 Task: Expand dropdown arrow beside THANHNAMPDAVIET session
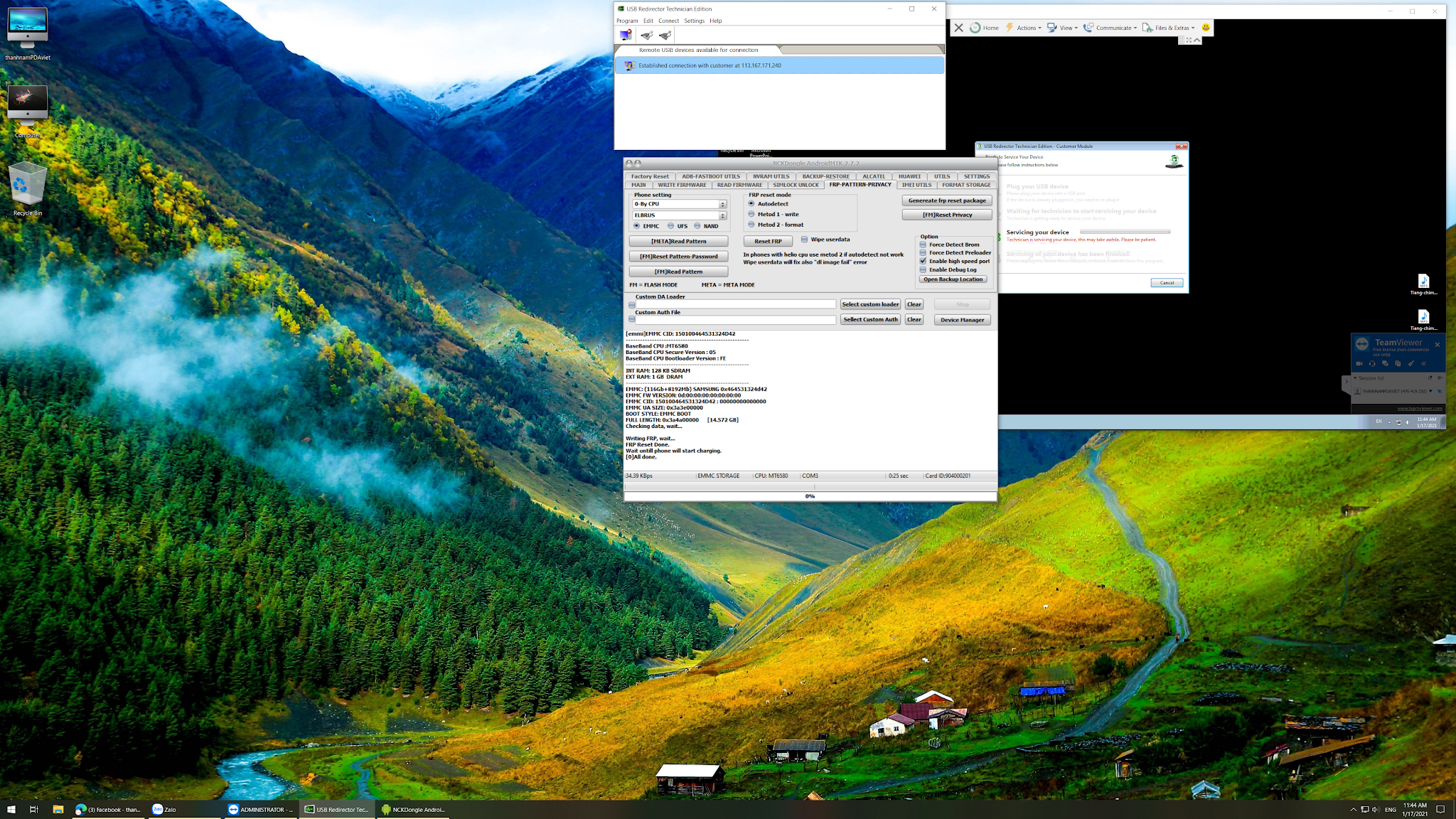pyautogui.click(x=1430, y=391)
